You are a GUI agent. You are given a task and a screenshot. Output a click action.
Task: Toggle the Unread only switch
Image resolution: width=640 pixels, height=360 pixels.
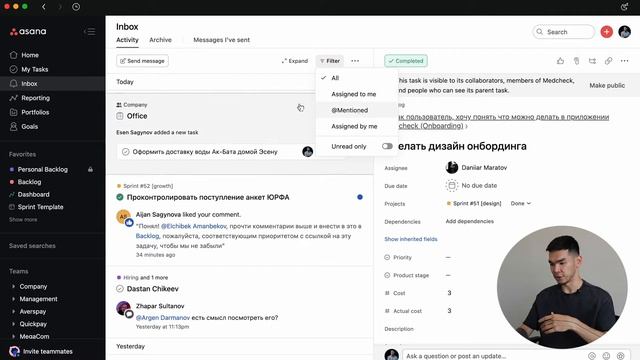(x=387, y=146)
